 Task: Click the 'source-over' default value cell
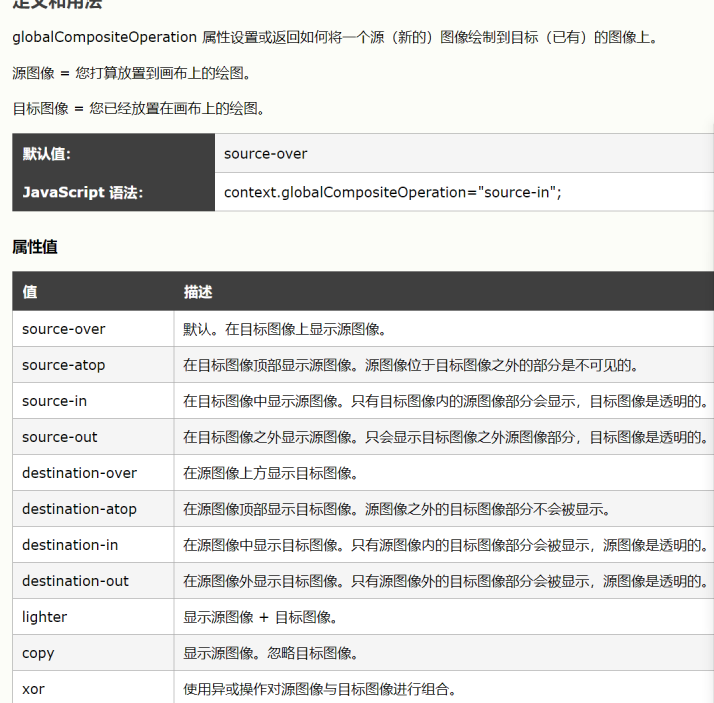464,153
